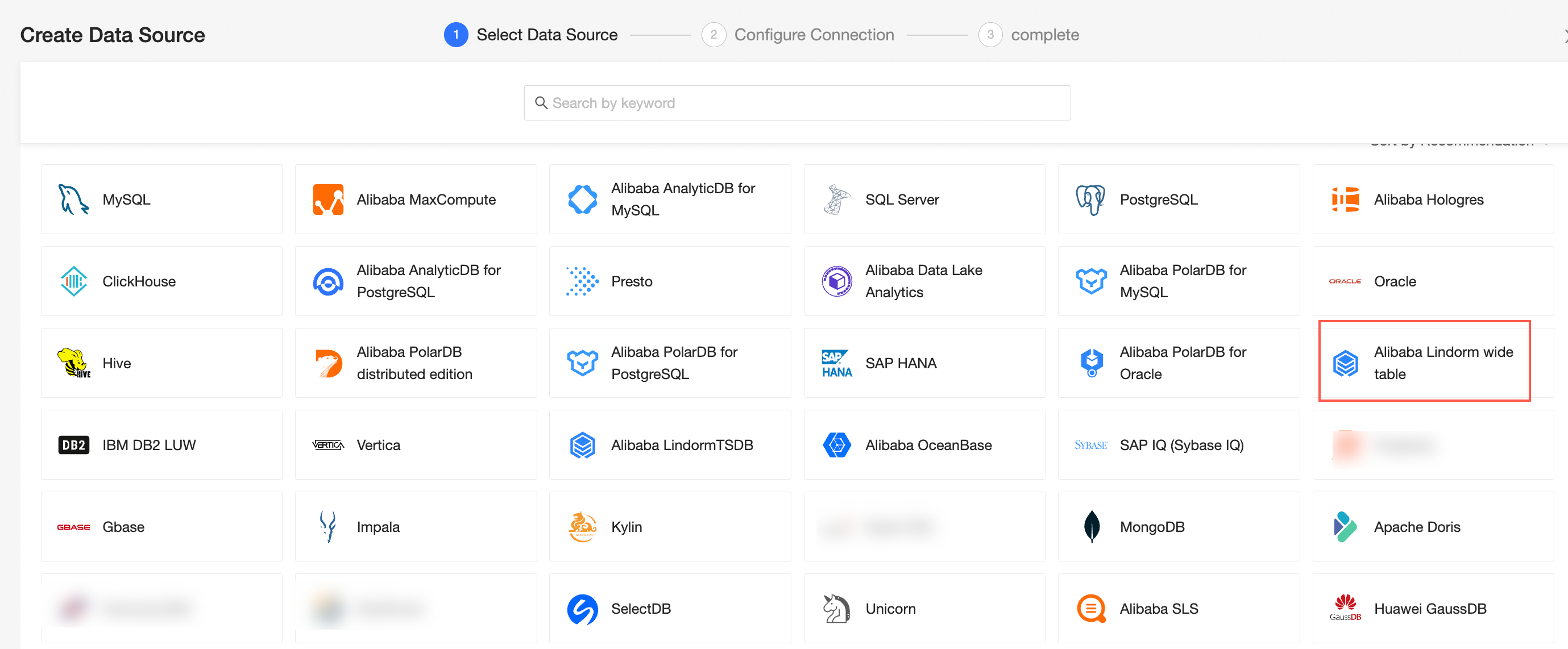Choose SAP HANA label
The height and width of the screenshot is (649, 1568).
[x=901, y=363]
